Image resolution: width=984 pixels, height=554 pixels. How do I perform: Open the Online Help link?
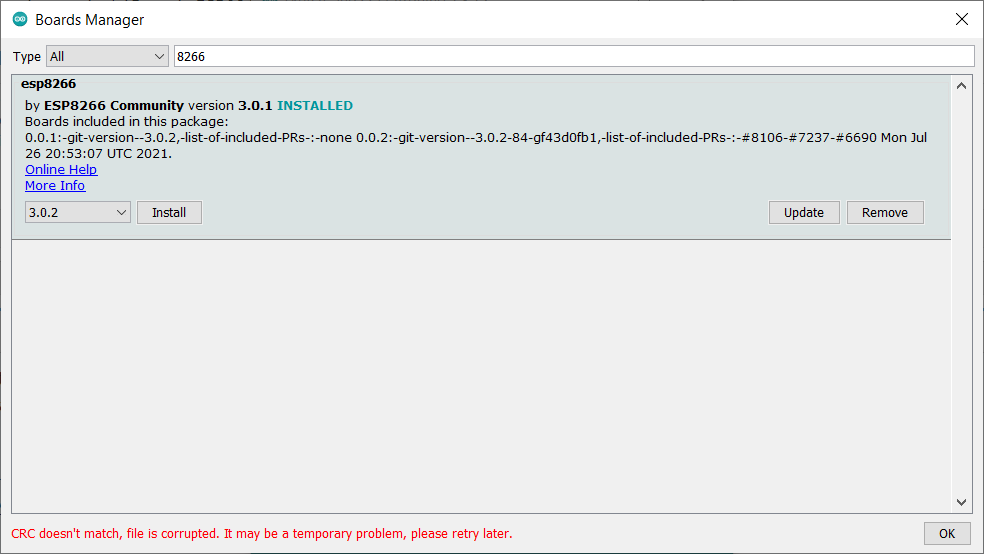(x=61, y=169)
